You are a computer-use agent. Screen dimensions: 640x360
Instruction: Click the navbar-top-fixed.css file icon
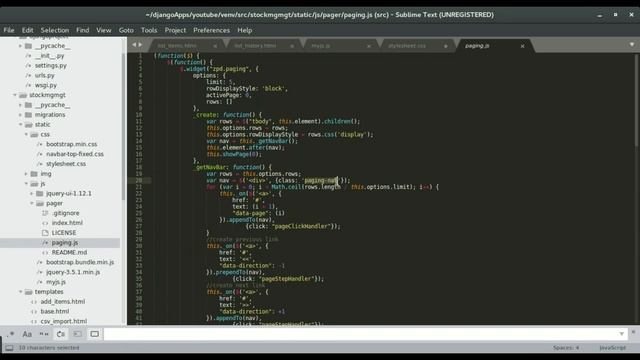(x=40, y=154)
